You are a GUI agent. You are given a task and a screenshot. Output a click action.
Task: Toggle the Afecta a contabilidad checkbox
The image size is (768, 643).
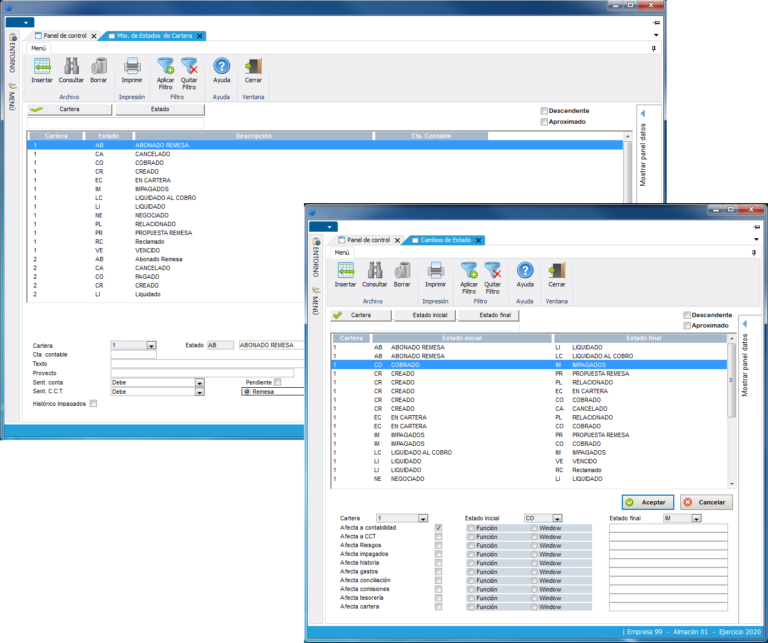click(438, 527)
